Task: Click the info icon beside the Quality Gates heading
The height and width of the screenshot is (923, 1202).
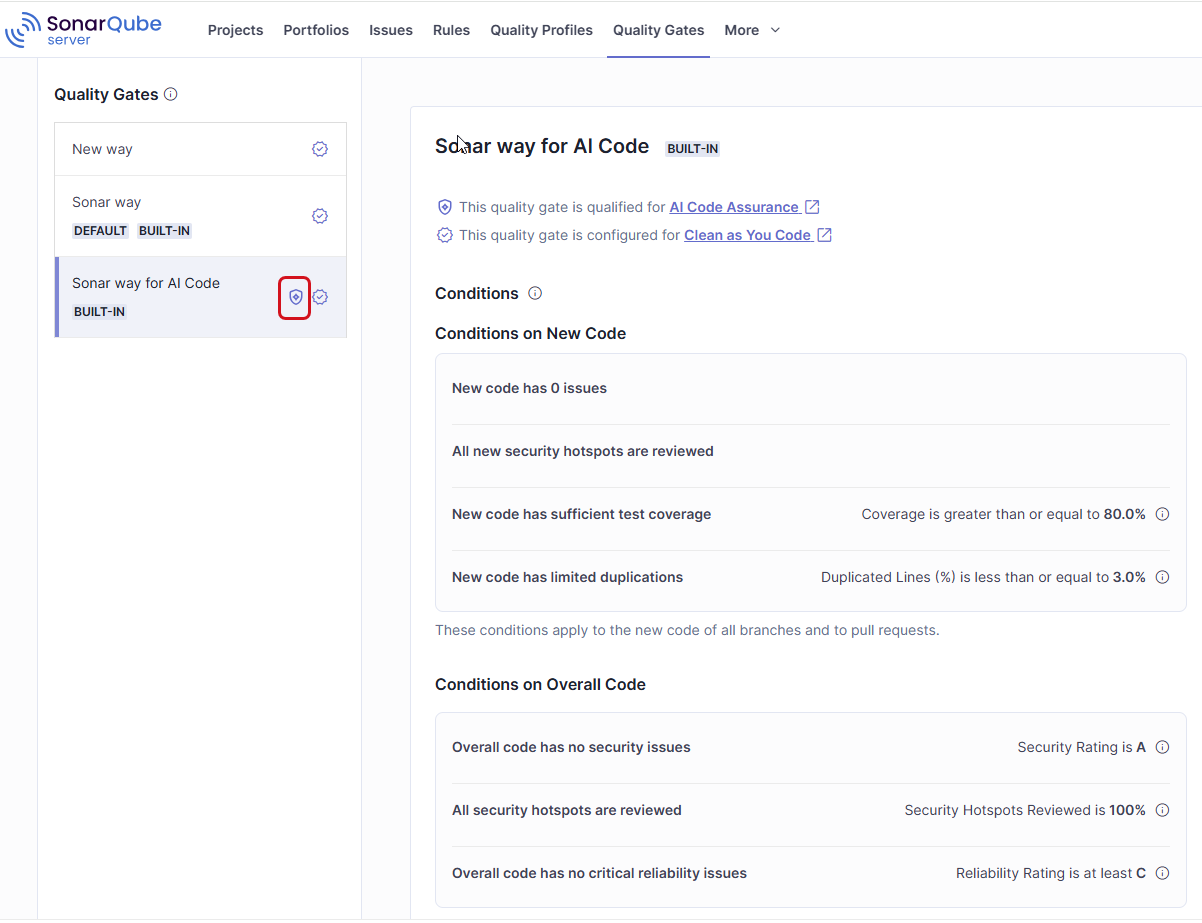Action: (x=171, y=94)
